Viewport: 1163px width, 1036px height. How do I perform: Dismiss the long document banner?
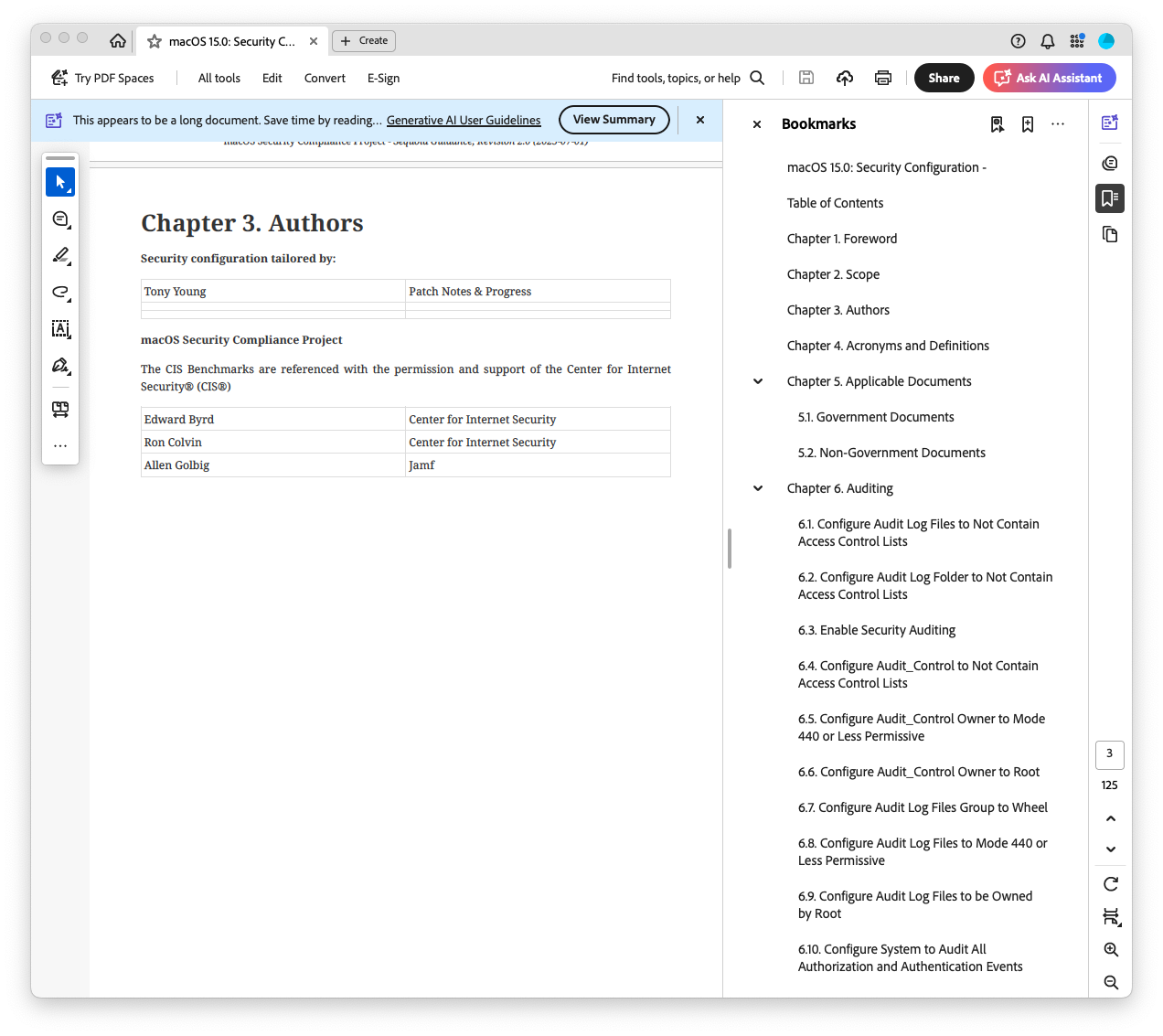tap(700, 120)
